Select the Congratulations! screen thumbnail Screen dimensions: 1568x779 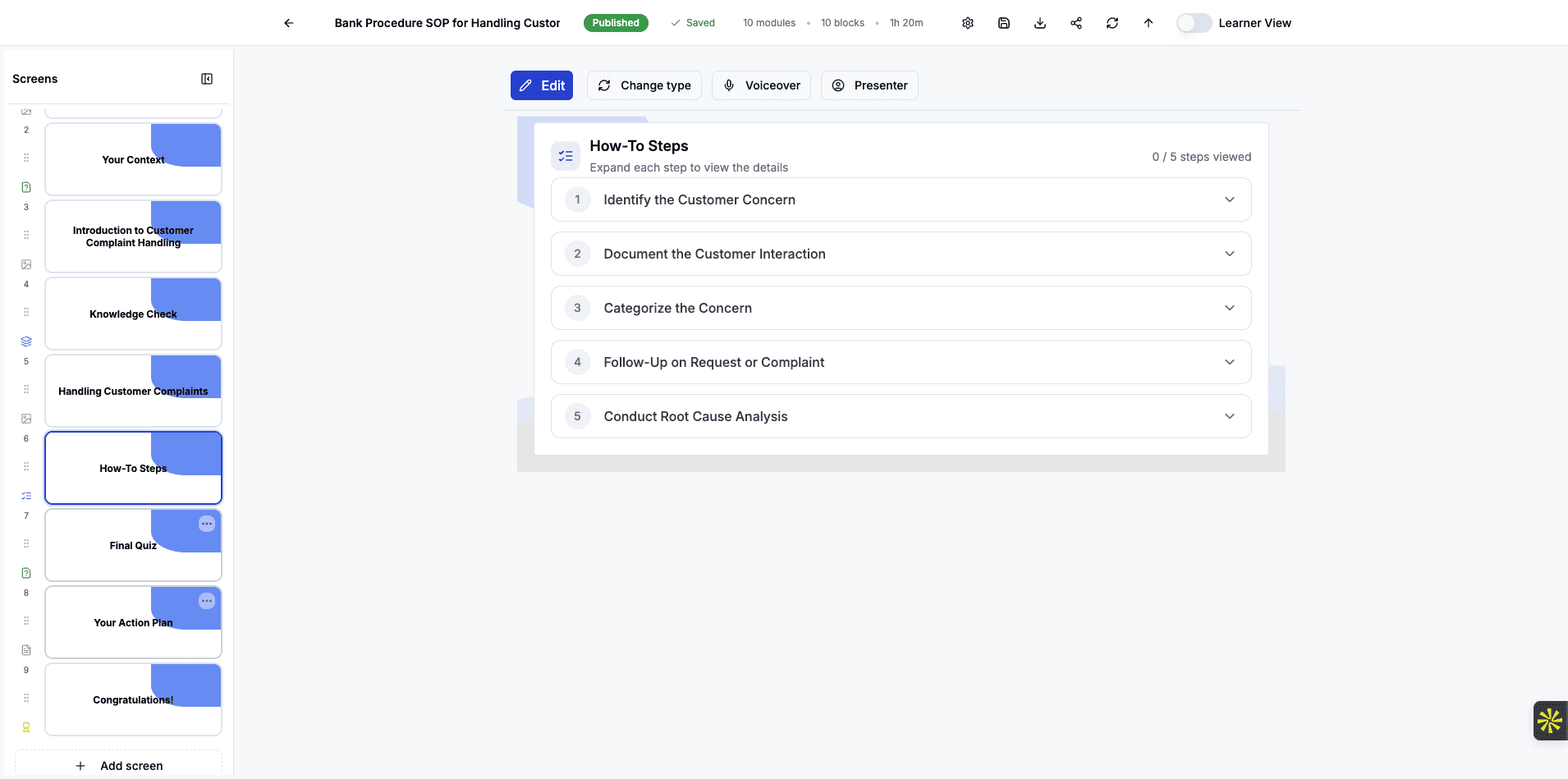[133, 699]
